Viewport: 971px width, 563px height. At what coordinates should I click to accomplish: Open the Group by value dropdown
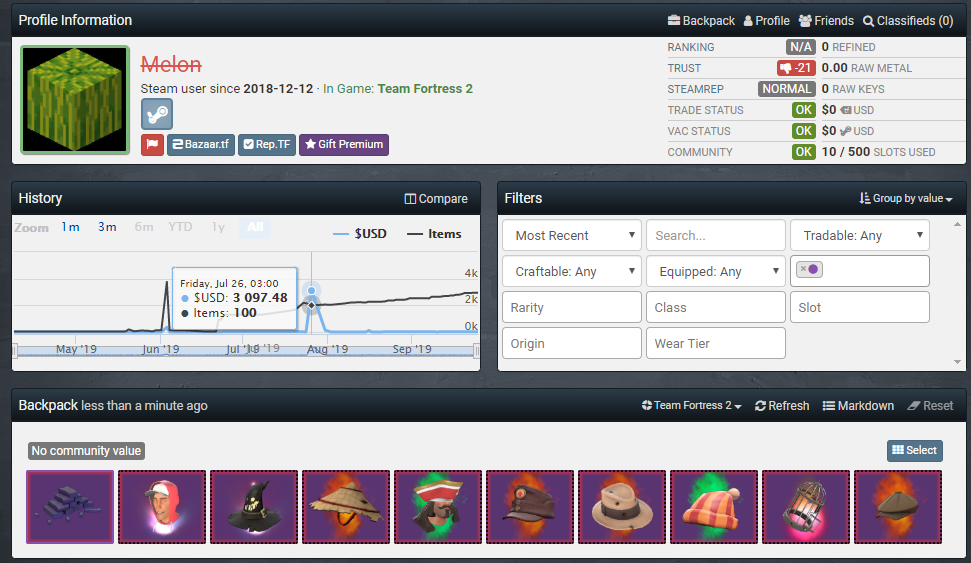tap(906, 198)
